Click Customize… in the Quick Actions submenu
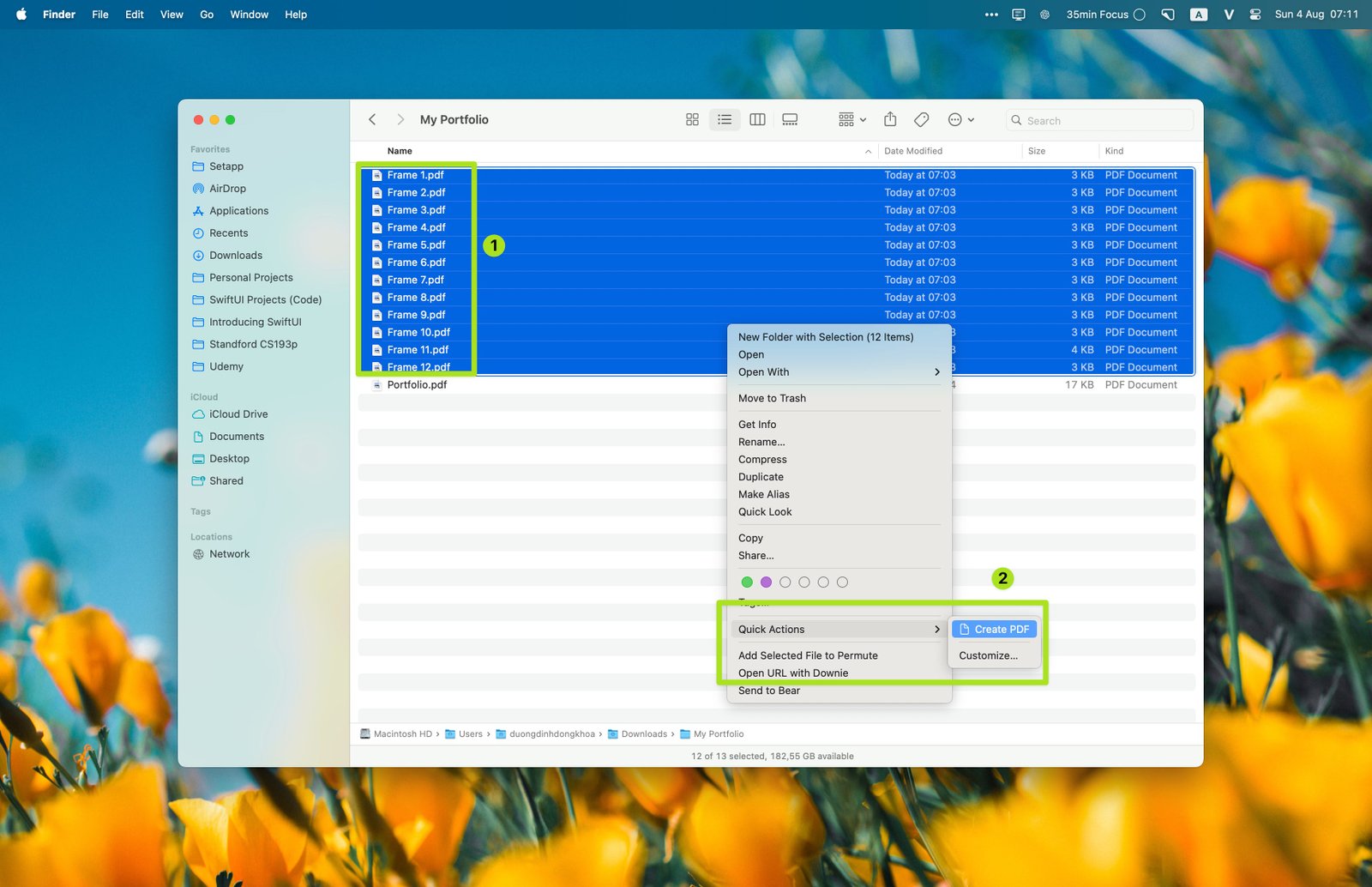This screenshot has height=887, width=1372. (988, 655)
